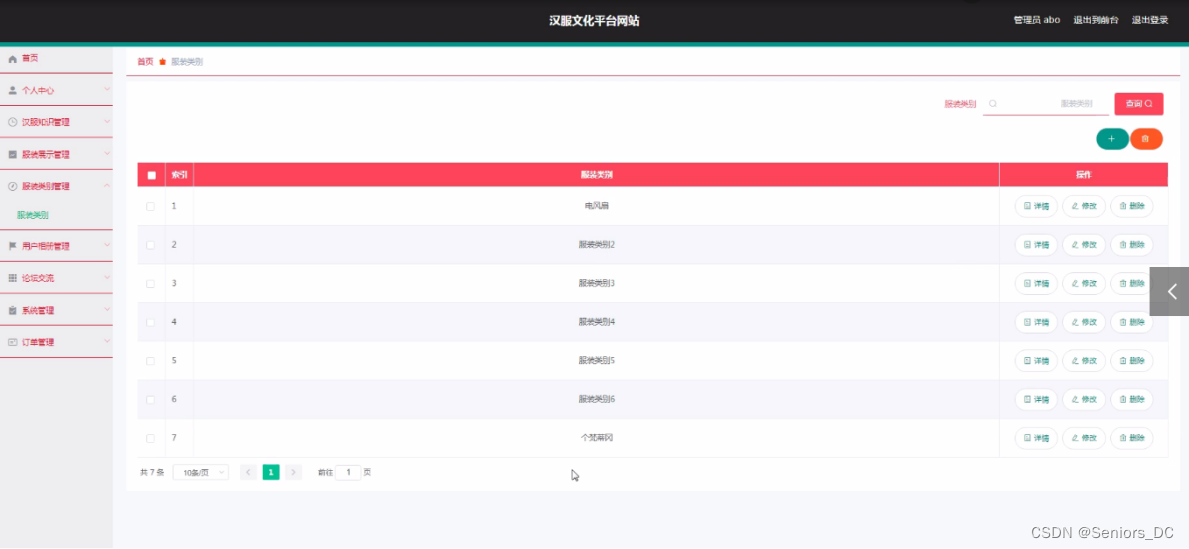Toggle the select-all checkbox in table header
The image size is (1189, 549).
(x=151, y=175)
